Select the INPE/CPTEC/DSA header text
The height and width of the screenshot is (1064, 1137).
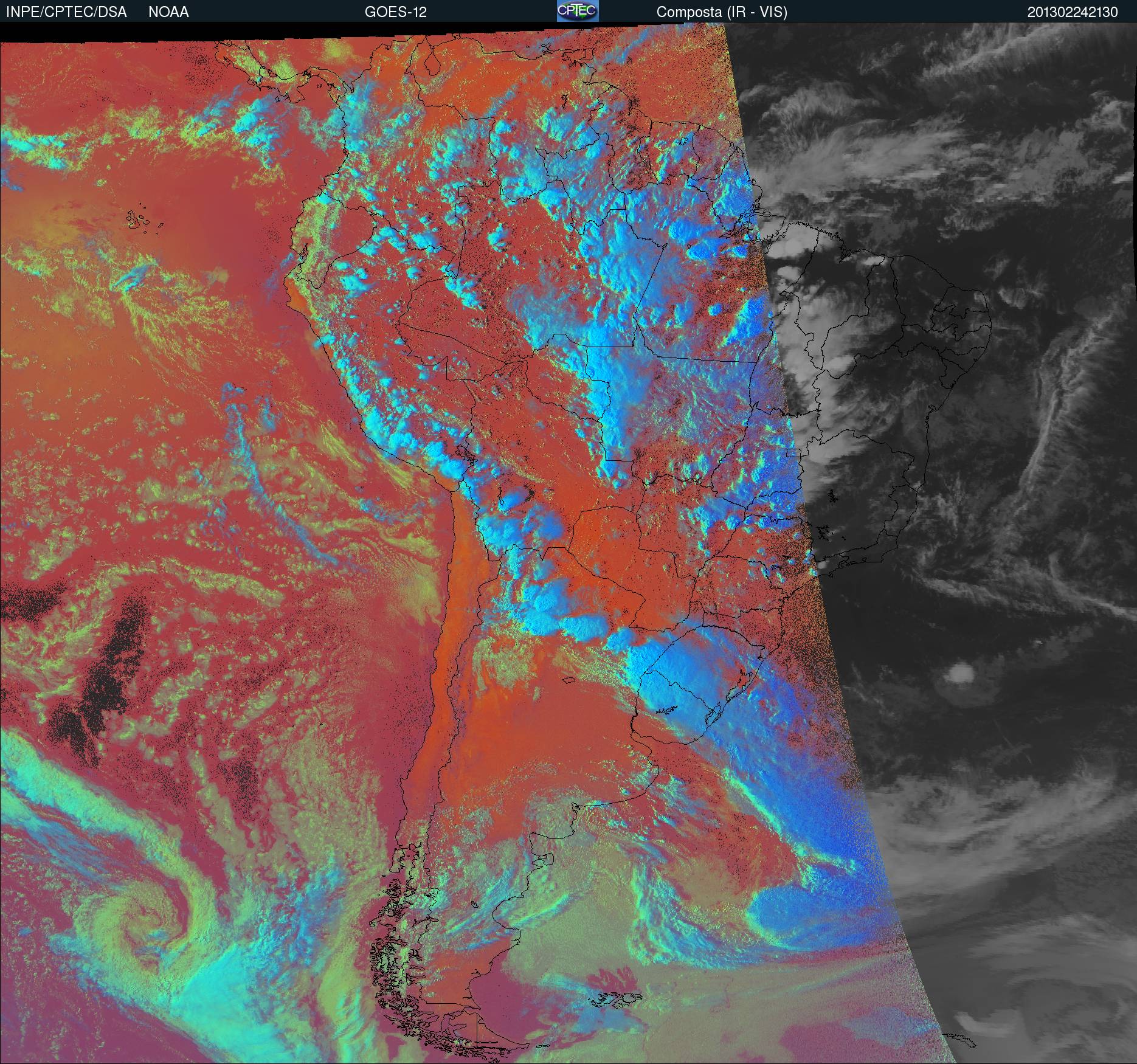click(66, 12)
